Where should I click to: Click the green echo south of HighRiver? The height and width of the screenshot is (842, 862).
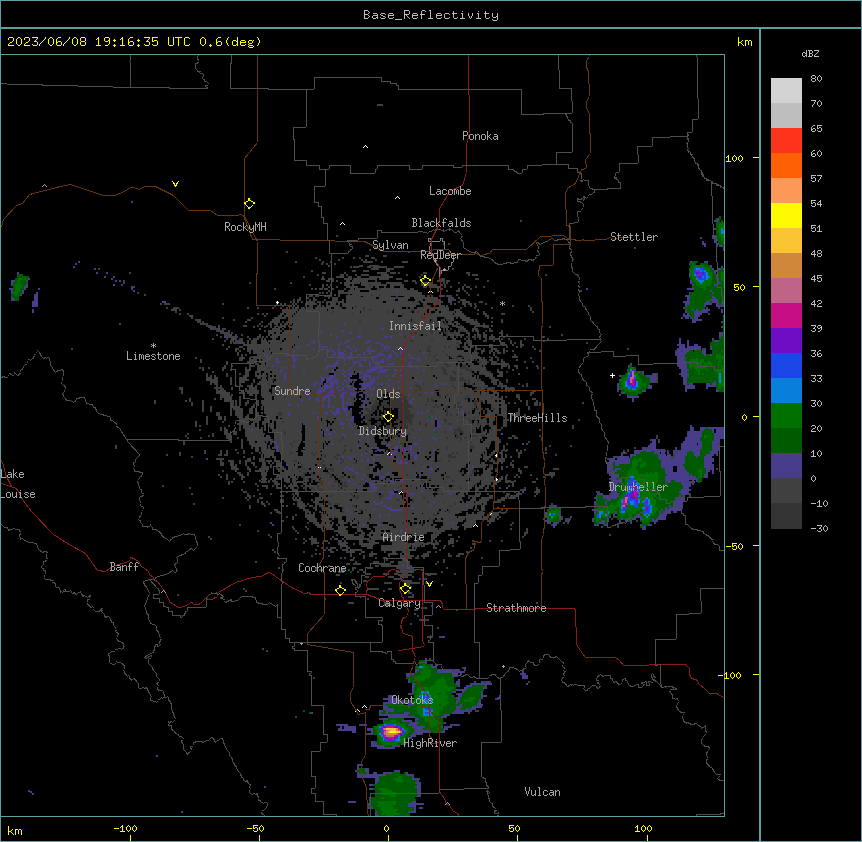394,794
